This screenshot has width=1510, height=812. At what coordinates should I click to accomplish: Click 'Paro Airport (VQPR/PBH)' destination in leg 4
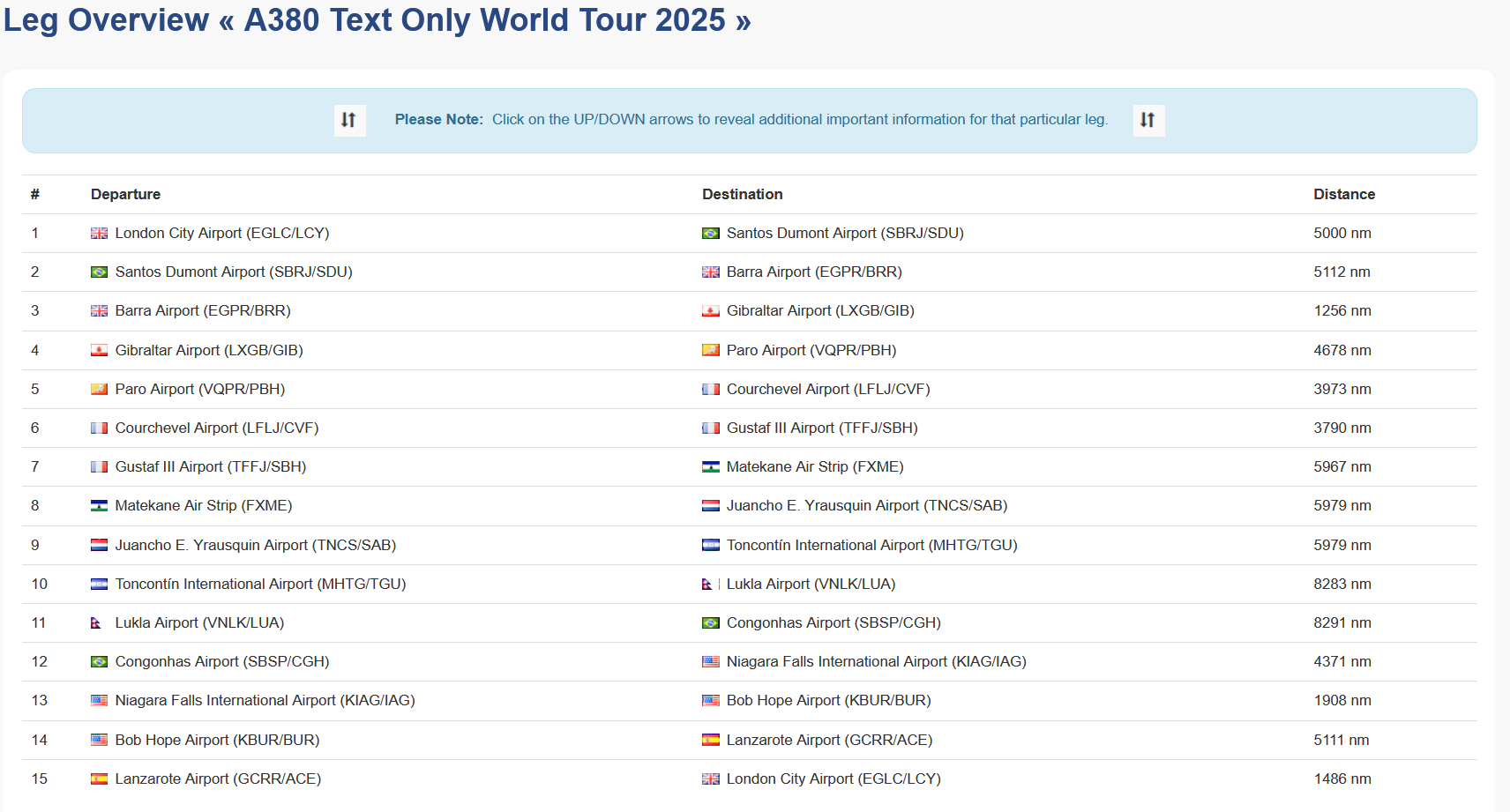click(811, 351)
